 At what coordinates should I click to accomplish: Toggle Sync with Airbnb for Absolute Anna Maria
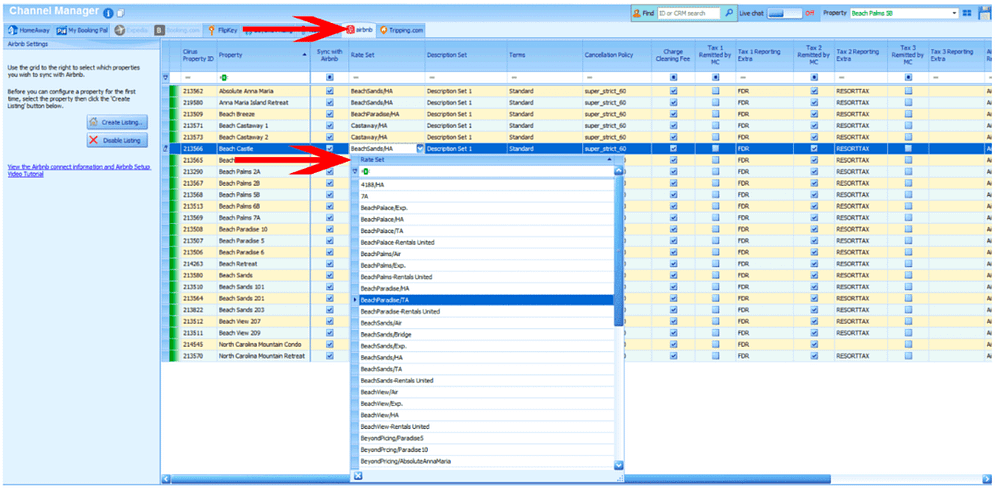[x=330, y=91]
